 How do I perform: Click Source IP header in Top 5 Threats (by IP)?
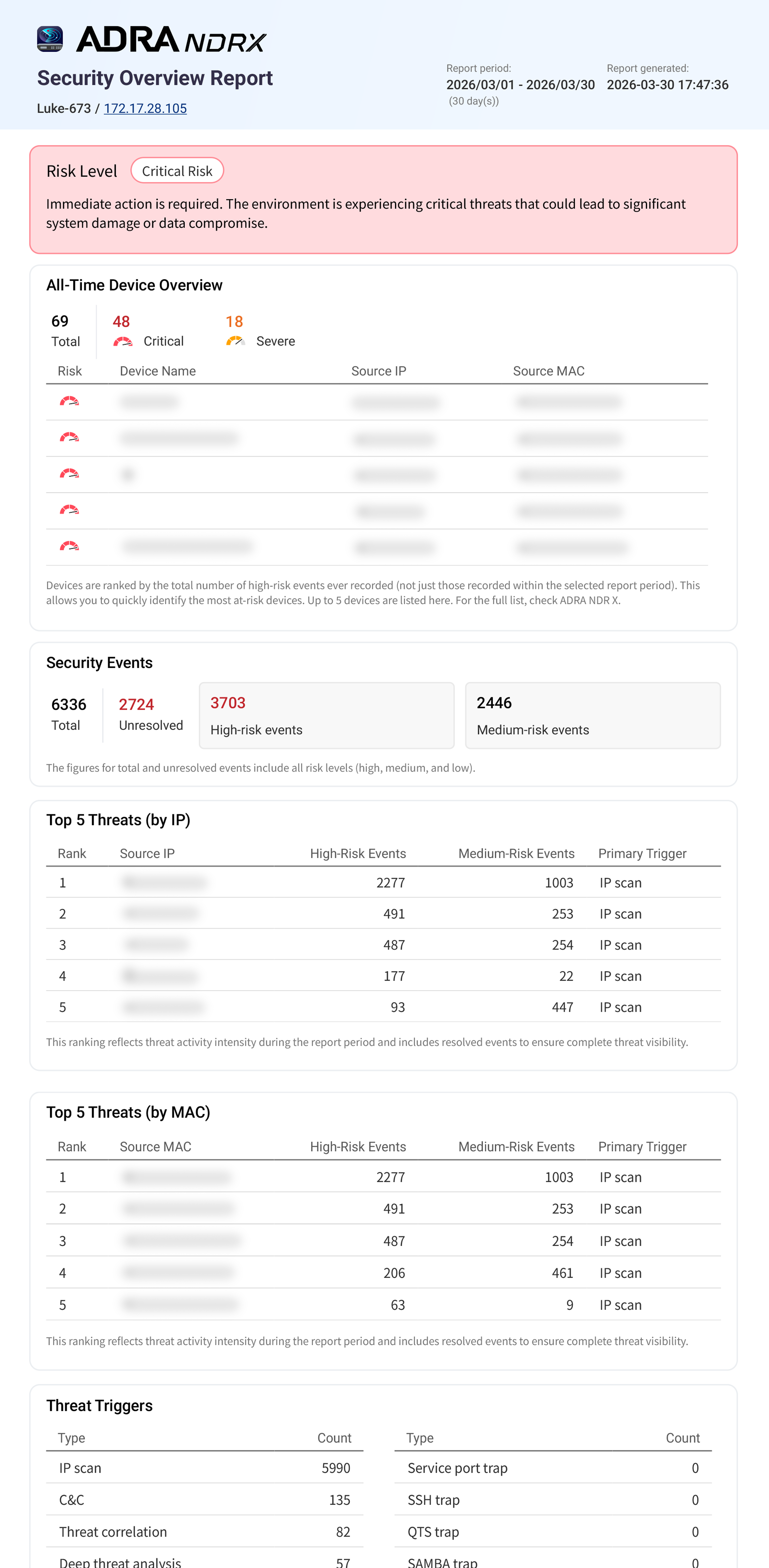(x=147, y=853)
